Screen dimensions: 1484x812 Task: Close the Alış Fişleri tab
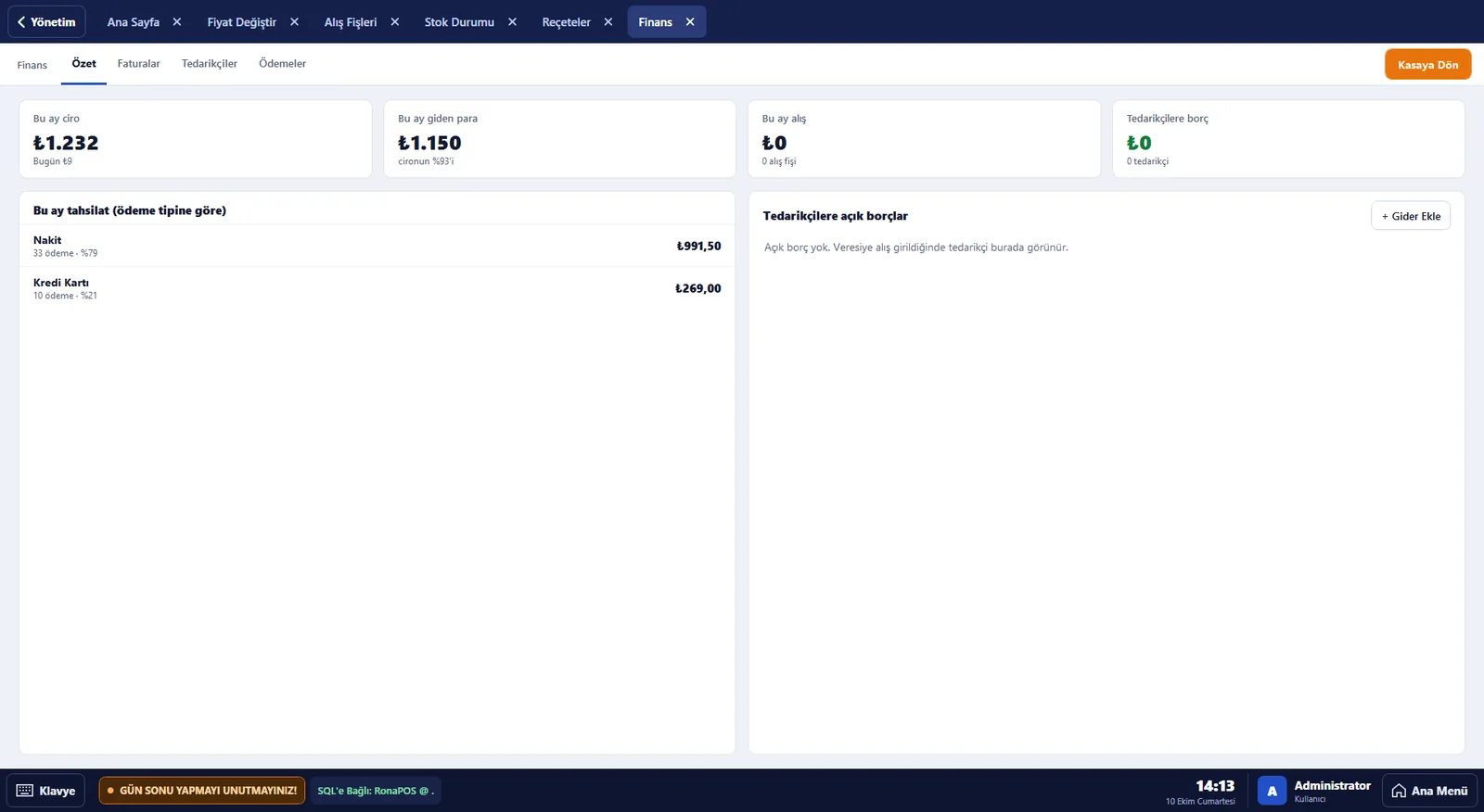pos(395,22)
